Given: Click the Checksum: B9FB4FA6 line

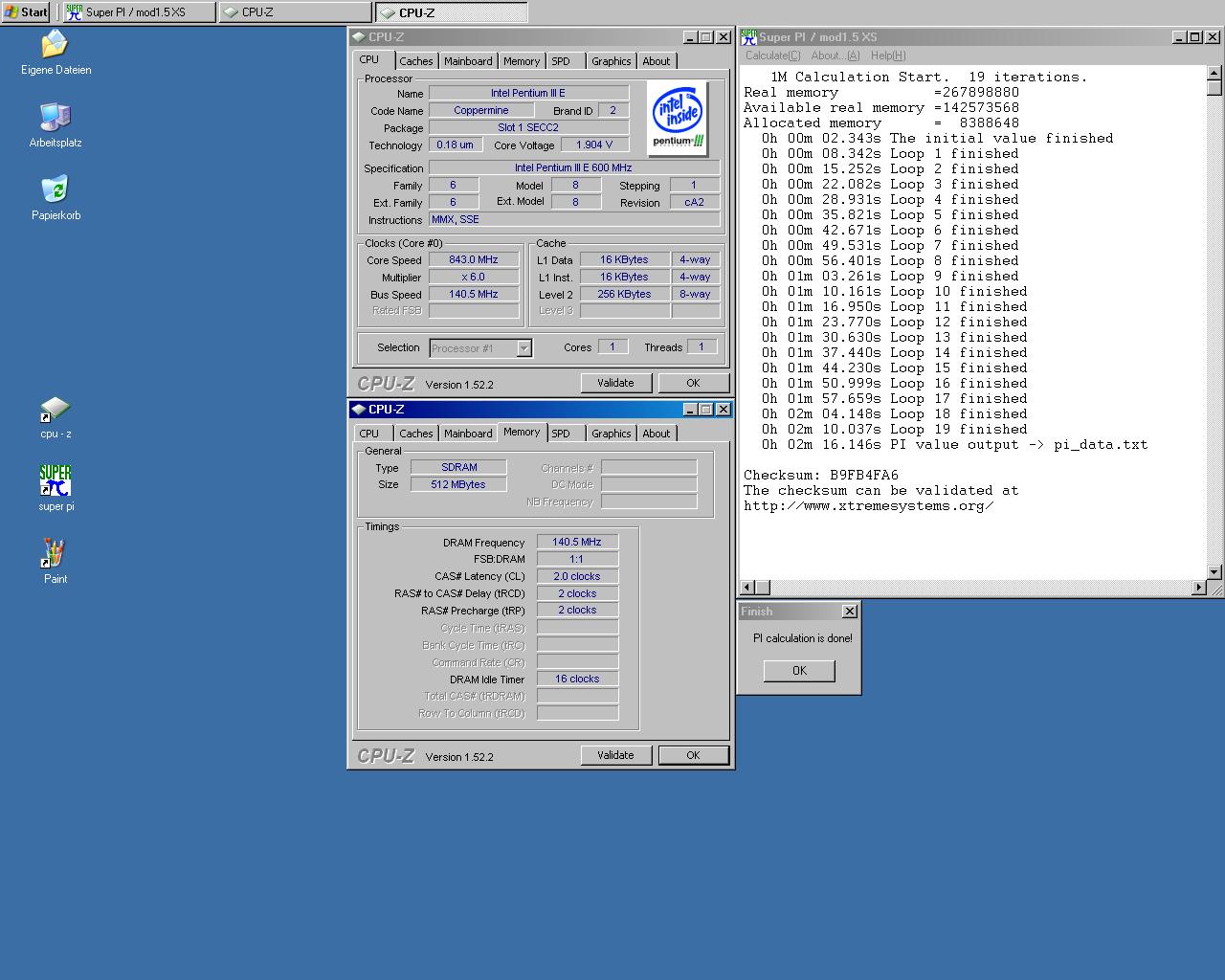Looking at the screenshot, I should [821, 475].
